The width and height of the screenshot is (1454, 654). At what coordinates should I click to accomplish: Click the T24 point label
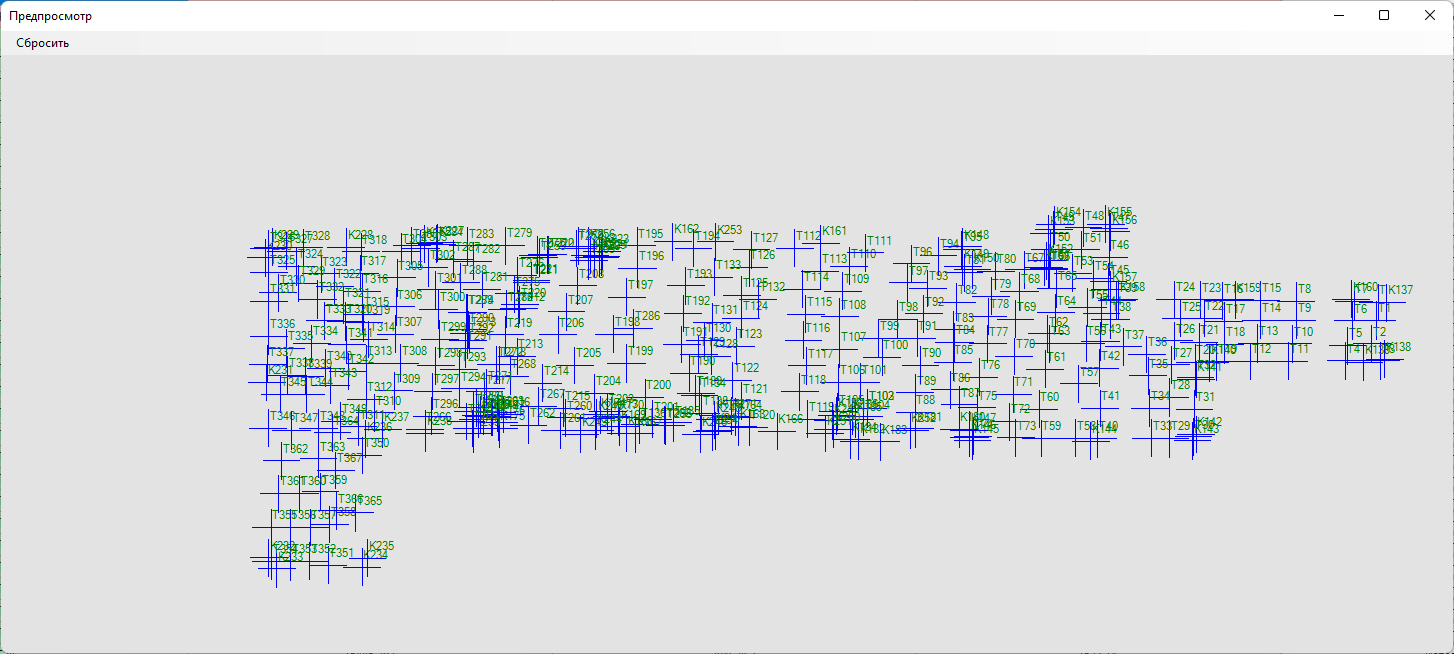coord(1185,287)
